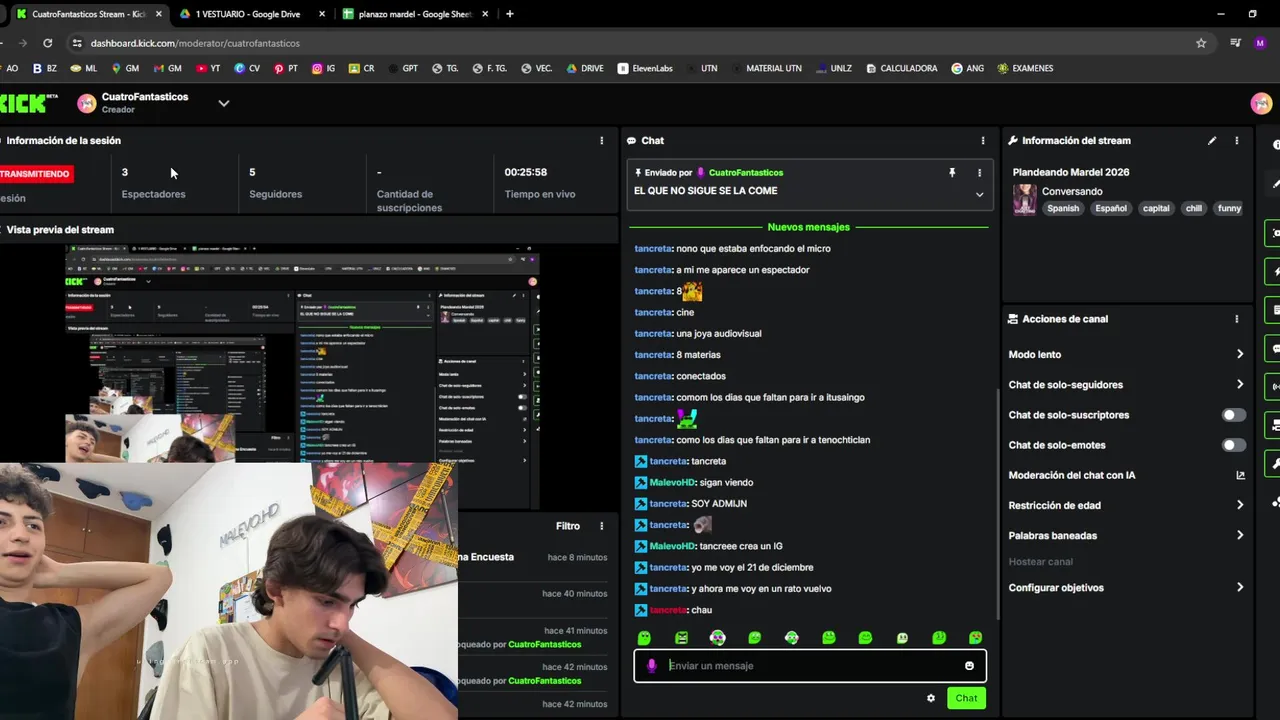Click MalevoHD username on 'sigan viendo' message
1280x720 pixels.
pyautogui.click(x=672, y=482)
